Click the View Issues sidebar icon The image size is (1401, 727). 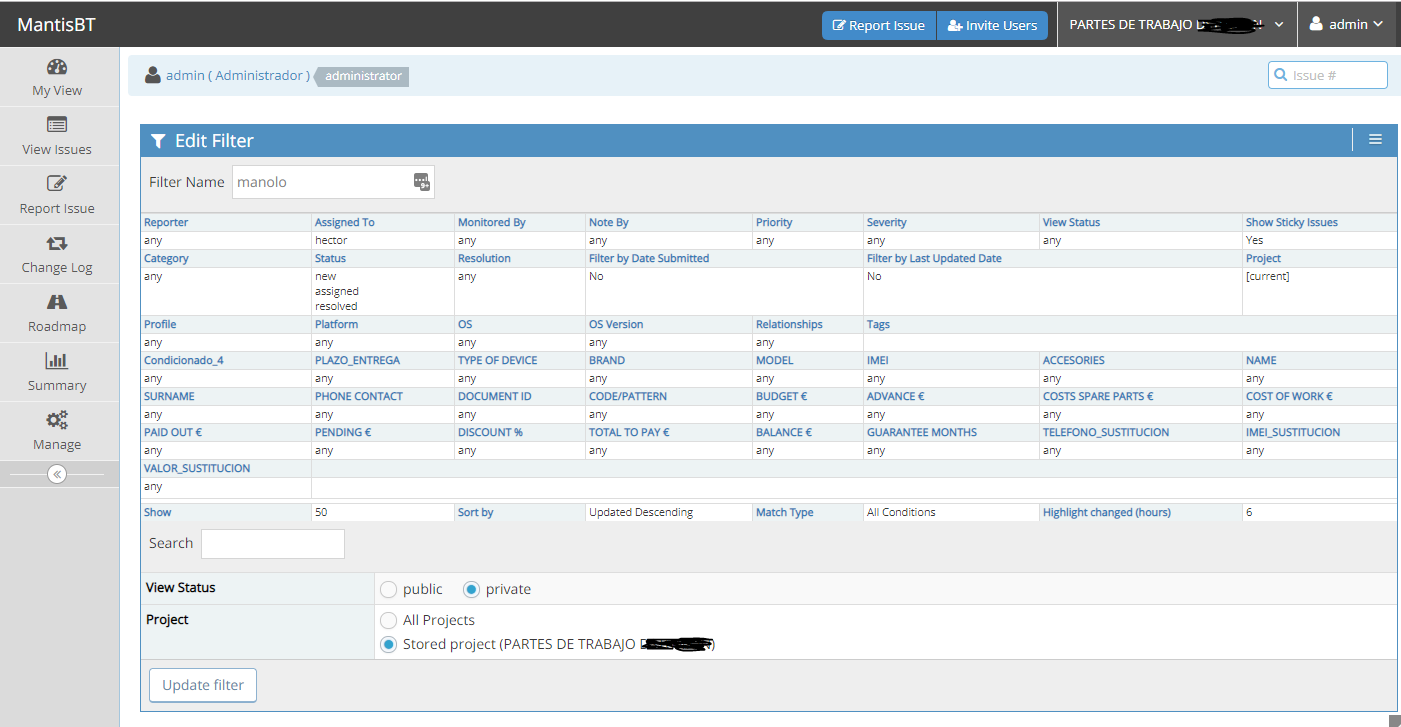pos(57,126)
